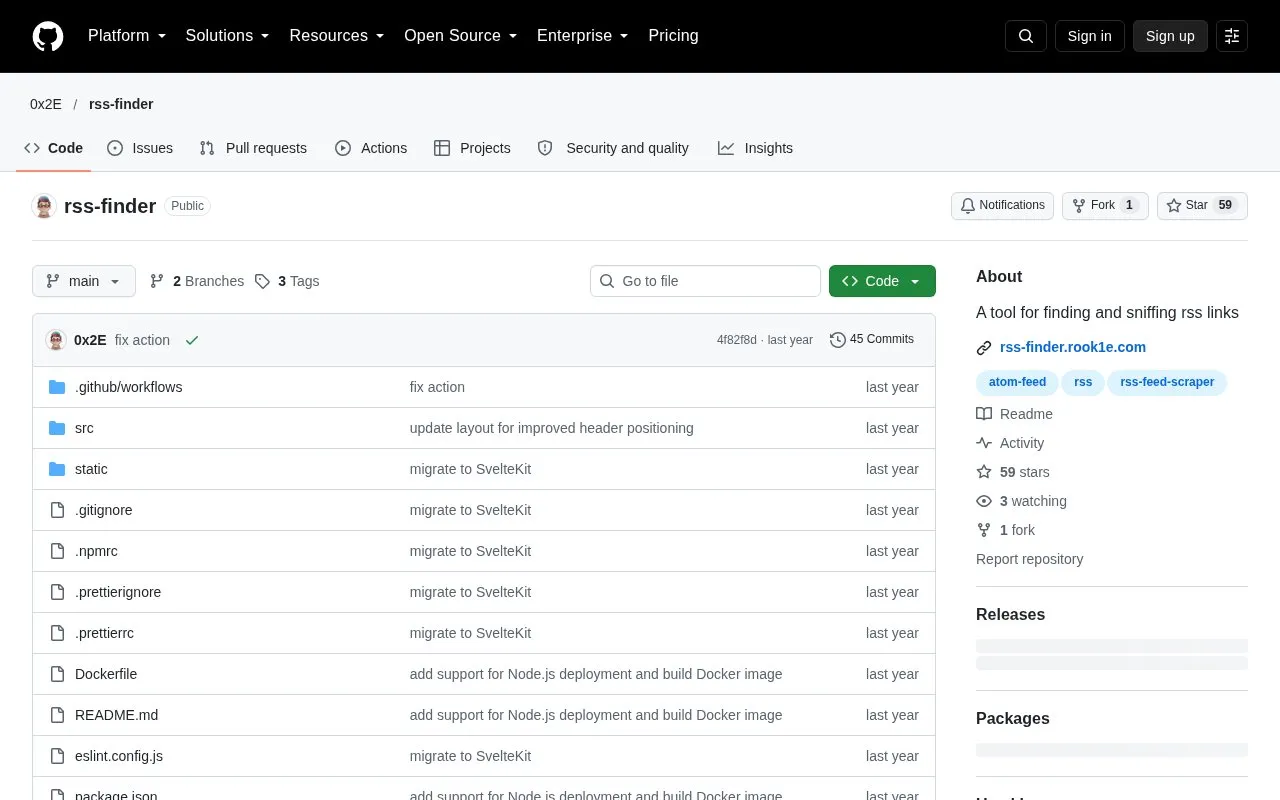Screen dimensions: 1280x800
Task: Click the src folder icon
Action: [57, 428]
